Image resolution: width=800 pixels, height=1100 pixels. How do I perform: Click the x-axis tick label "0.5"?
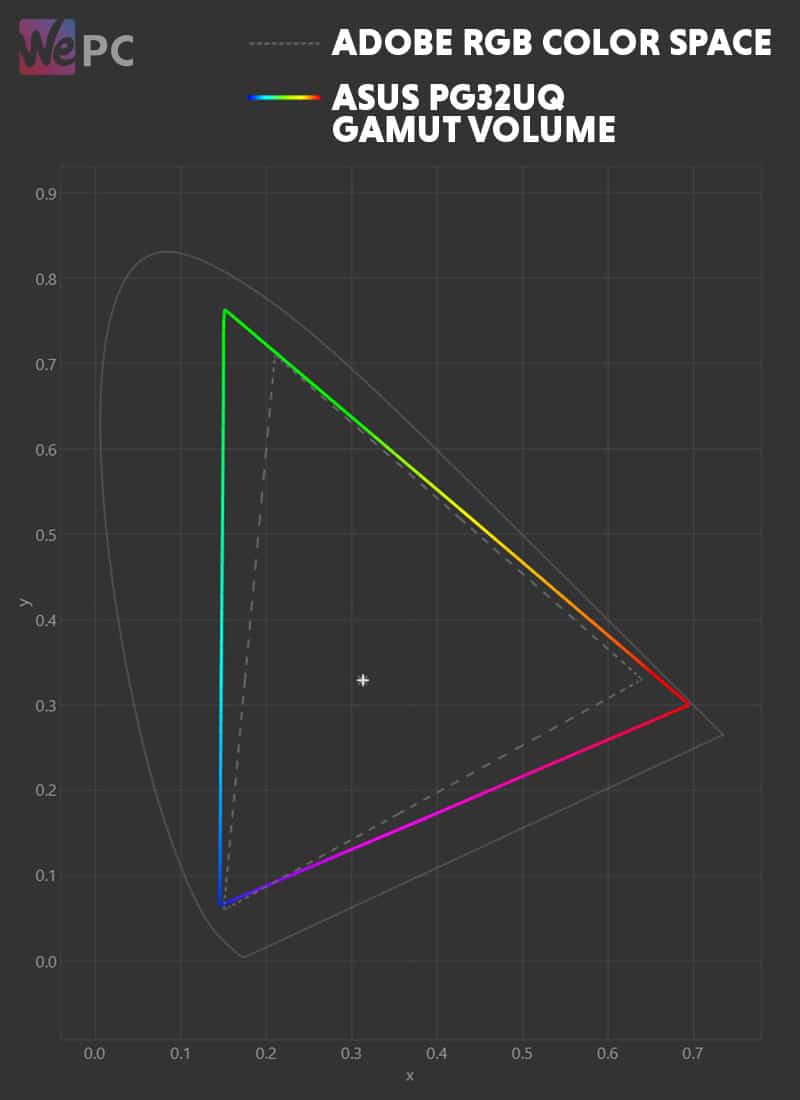tap(522, 1054)
